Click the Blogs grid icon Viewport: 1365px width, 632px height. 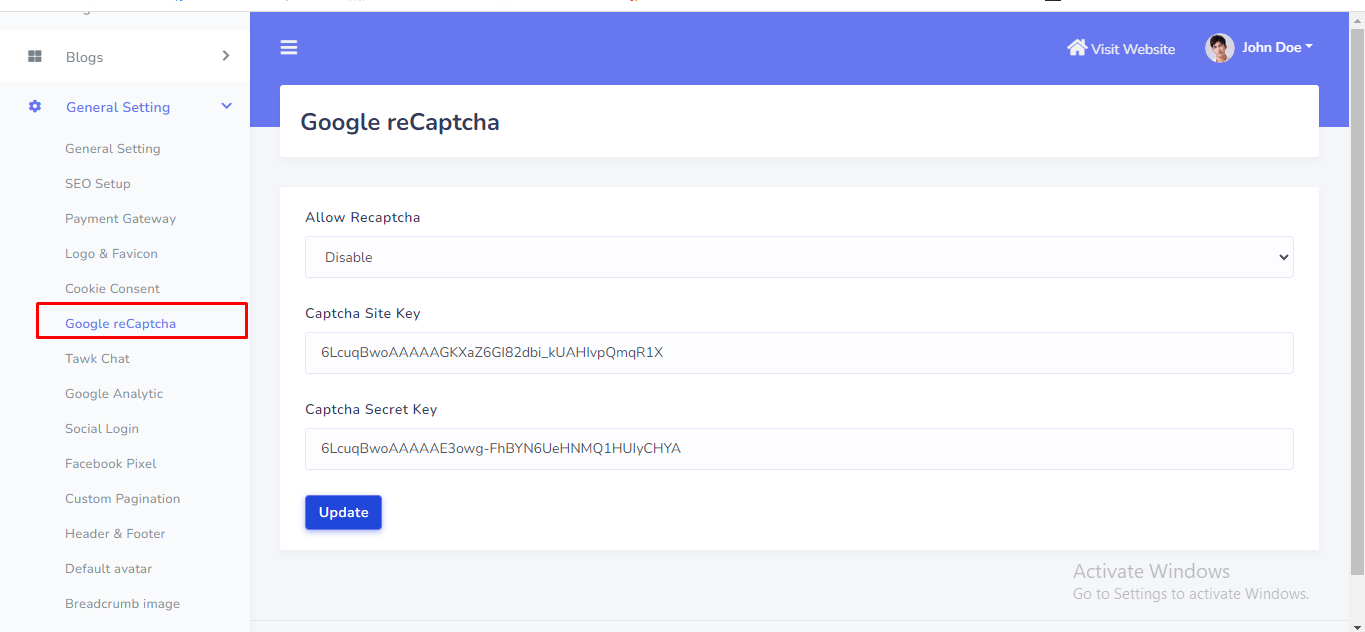click(x=35, y=57)
